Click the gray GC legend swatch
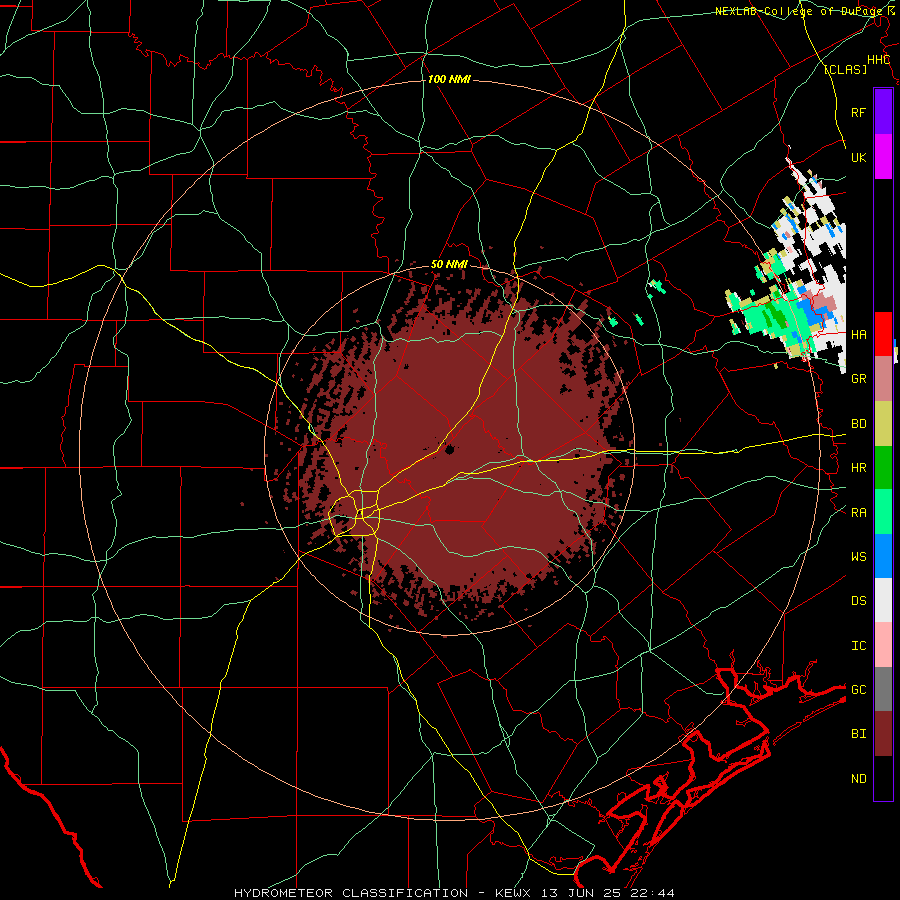This screenshot has height=900, width=900. point(883,689)
